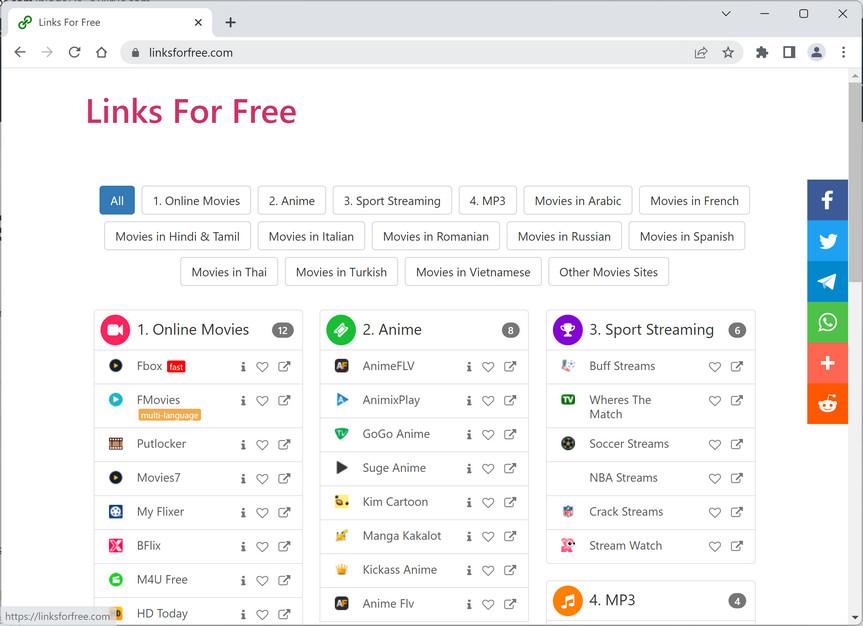Open NBA Streams external link icon

(736, 478)
